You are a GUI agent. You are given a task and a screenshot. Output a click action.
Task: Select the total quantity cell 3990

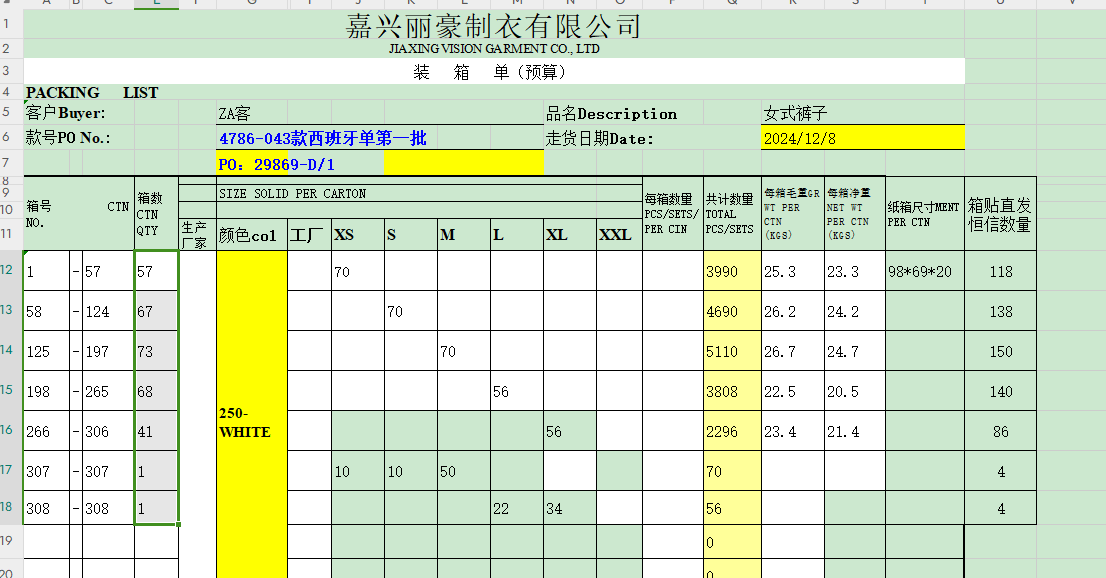coord(731,272)
